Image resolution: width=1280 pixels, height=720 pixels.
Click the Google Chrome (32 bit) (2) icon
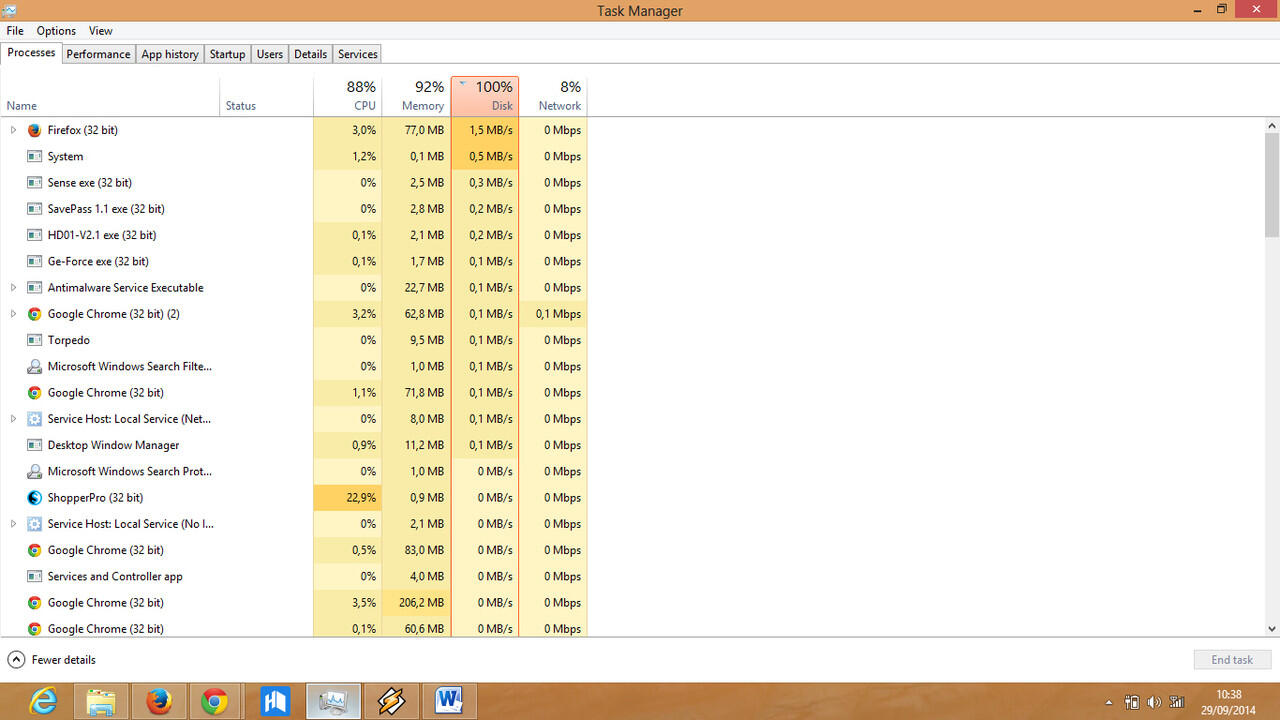34,314
